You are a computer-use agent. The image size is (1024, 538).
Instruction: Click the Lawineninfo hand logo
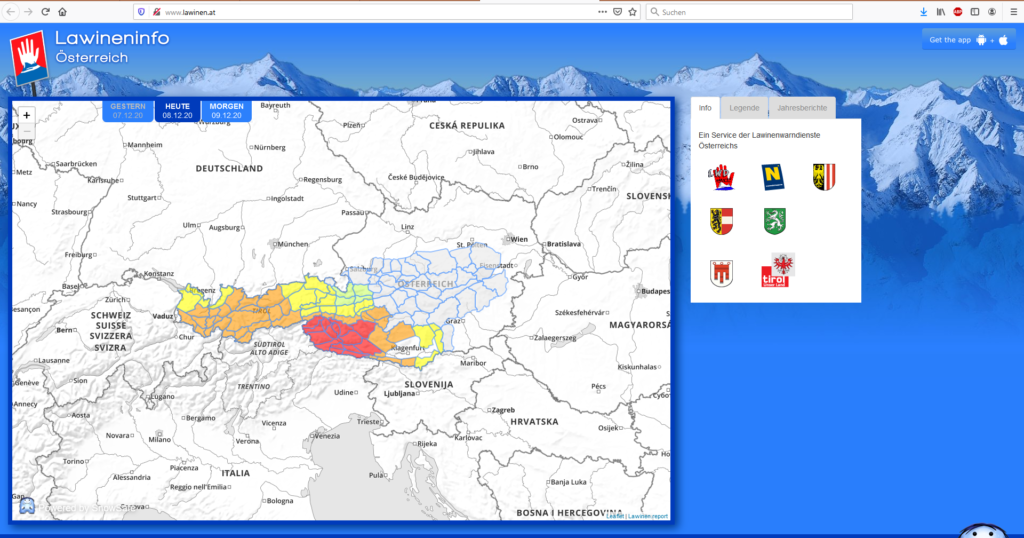tap(29, 58)
